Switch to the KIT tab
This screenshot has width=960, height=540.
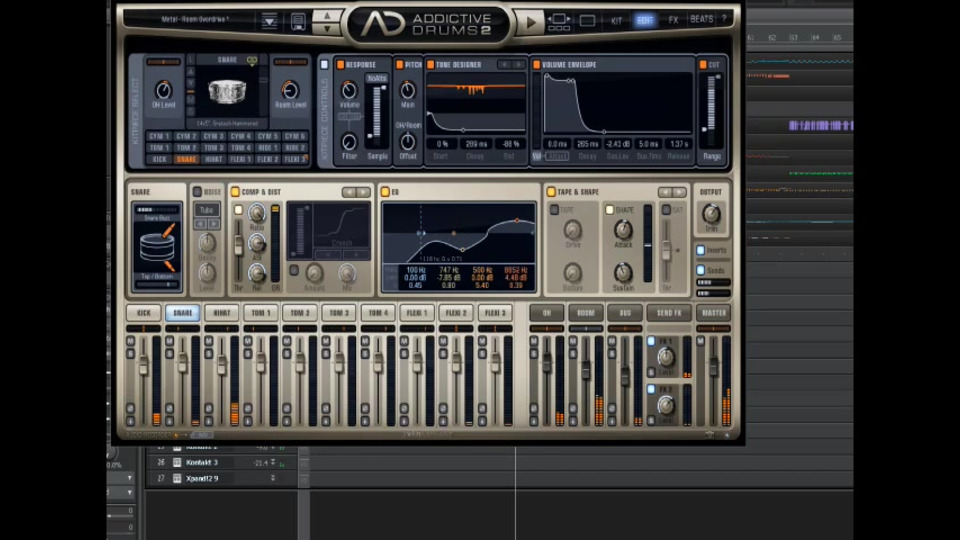click(617, 20)
